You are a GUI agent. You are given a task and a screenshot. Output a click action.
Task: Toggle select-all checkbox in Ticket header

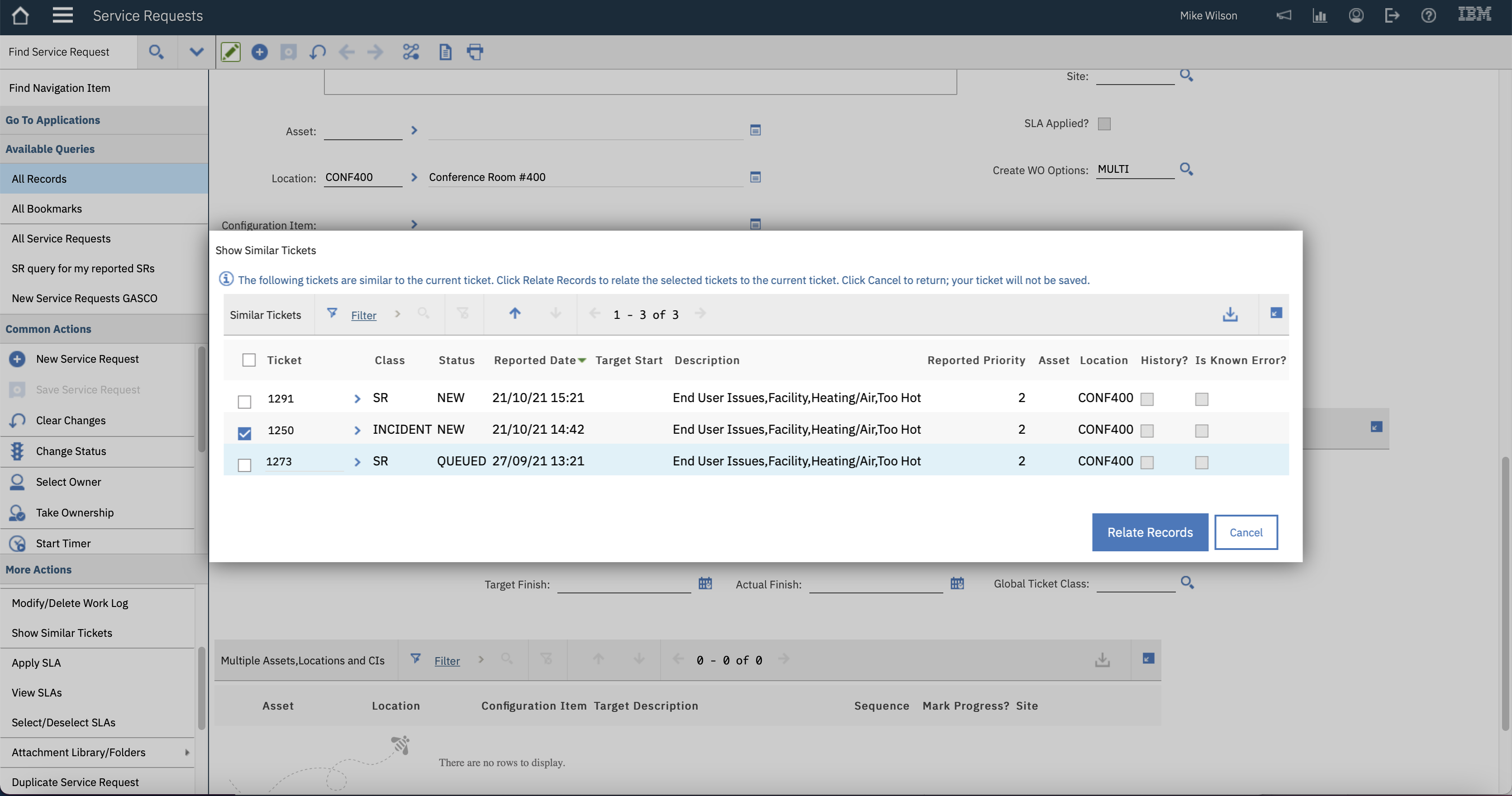(x=249, y=360)
